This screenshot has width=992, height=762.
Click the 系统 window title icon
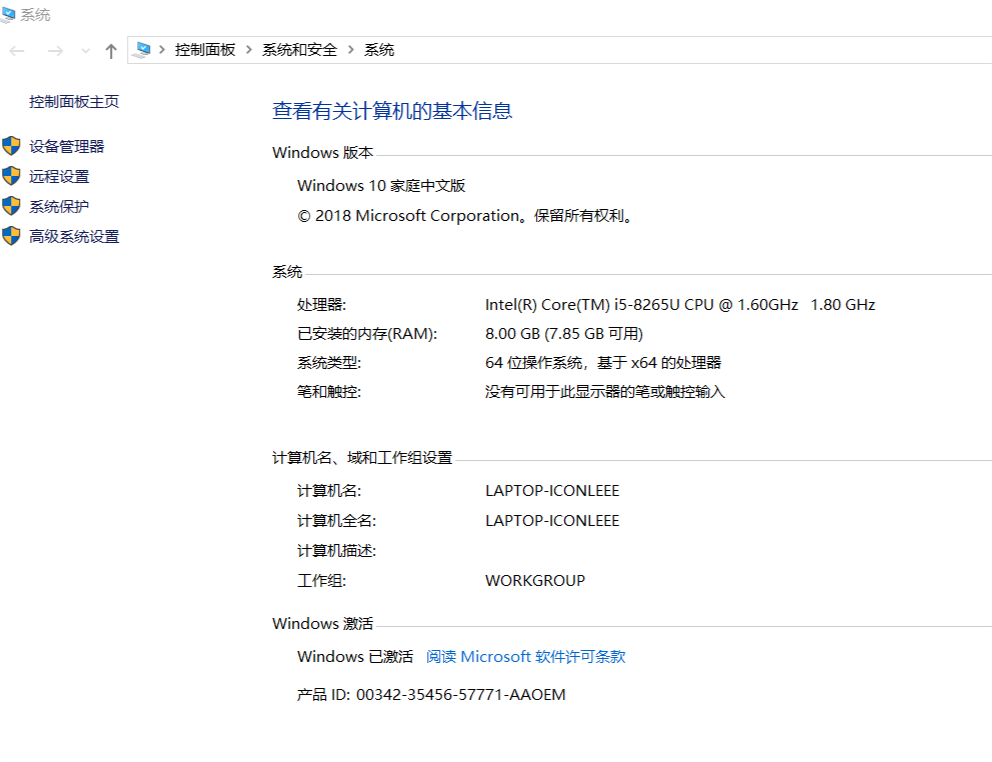(x=8, y=15)
